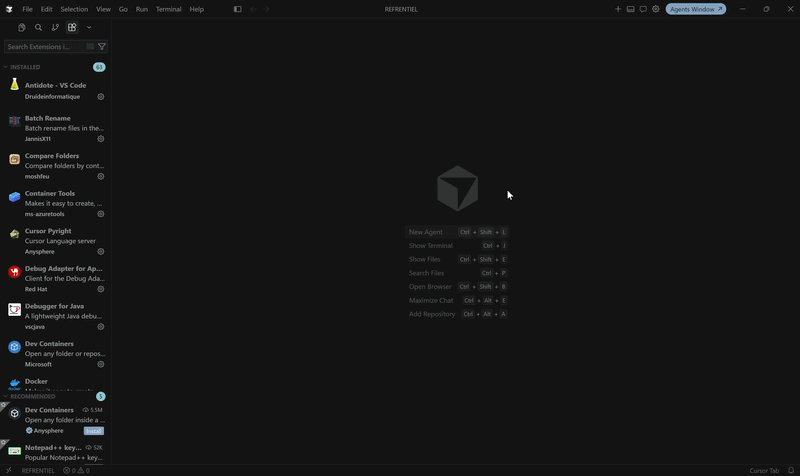Open the Agents Window button
Viewport: 800px width, 476px height.
[696, 9]
